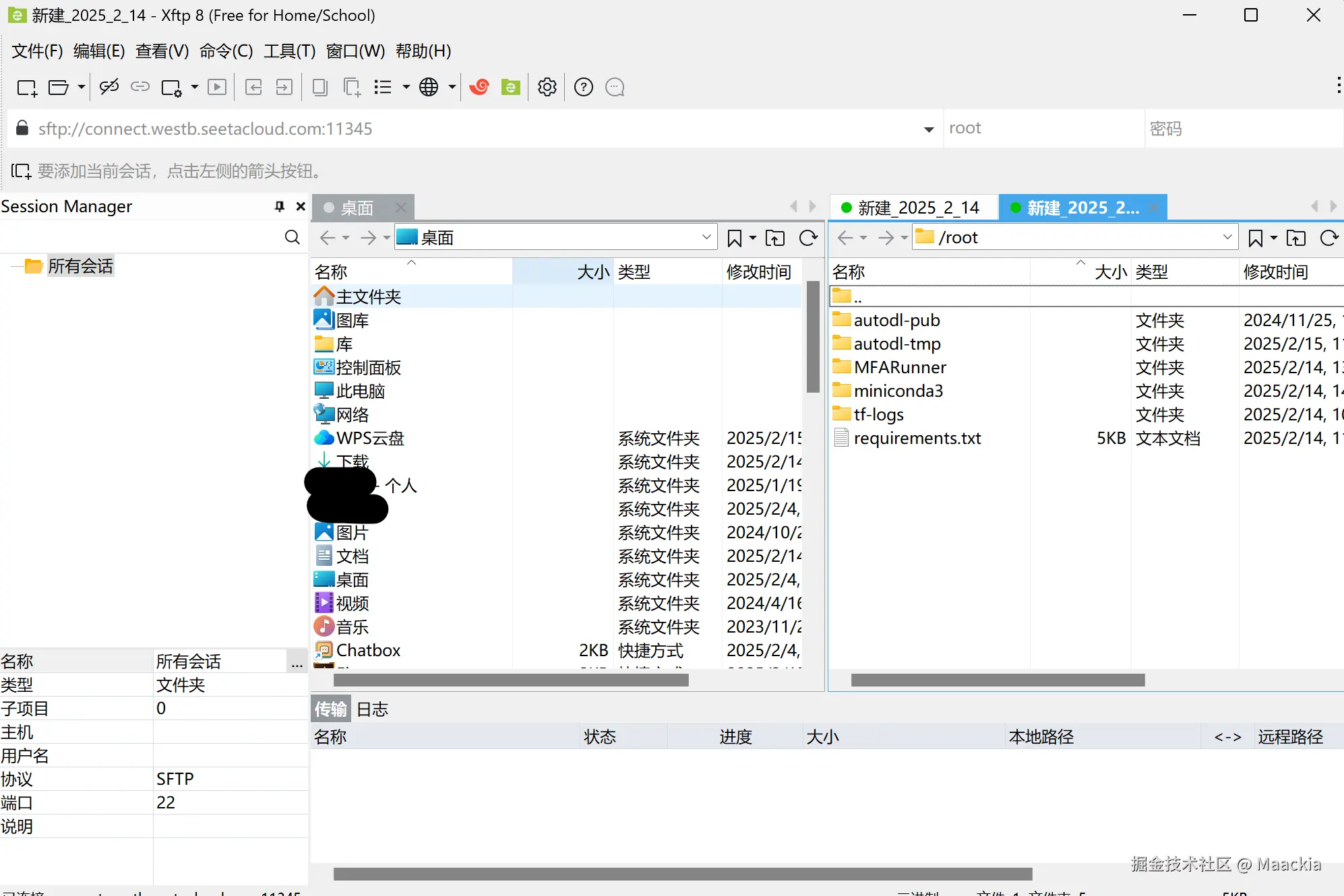Refresh the remote /root pane
Screen dimensions: 1344x896
click(x=1328, y=238)
